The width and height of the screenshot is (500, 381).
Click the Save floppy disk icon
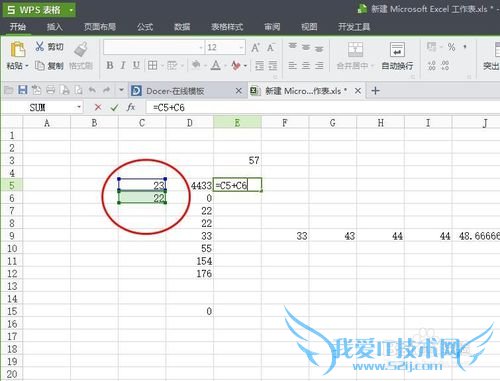22,90
